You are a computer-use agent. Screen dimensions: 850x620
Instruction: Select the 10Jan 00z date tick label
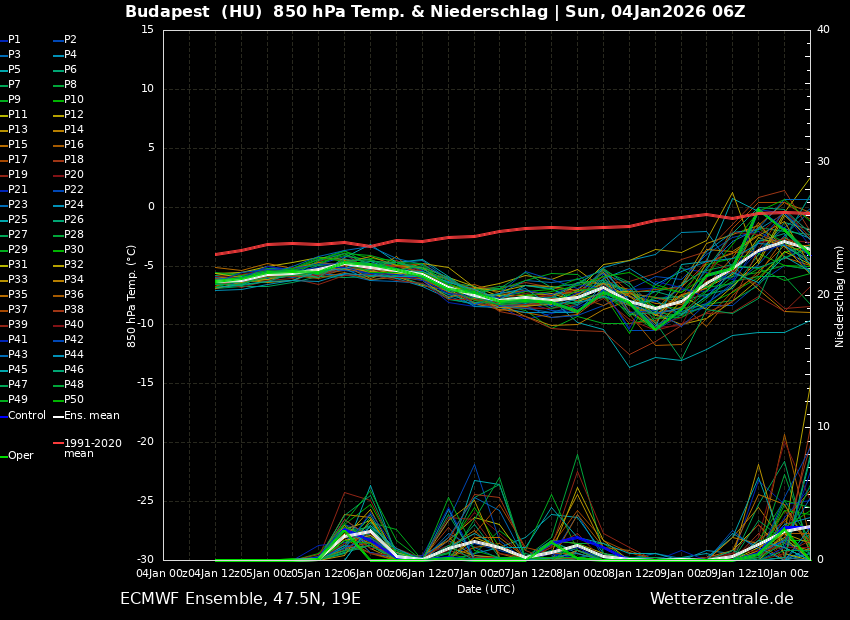click(783, 573)
